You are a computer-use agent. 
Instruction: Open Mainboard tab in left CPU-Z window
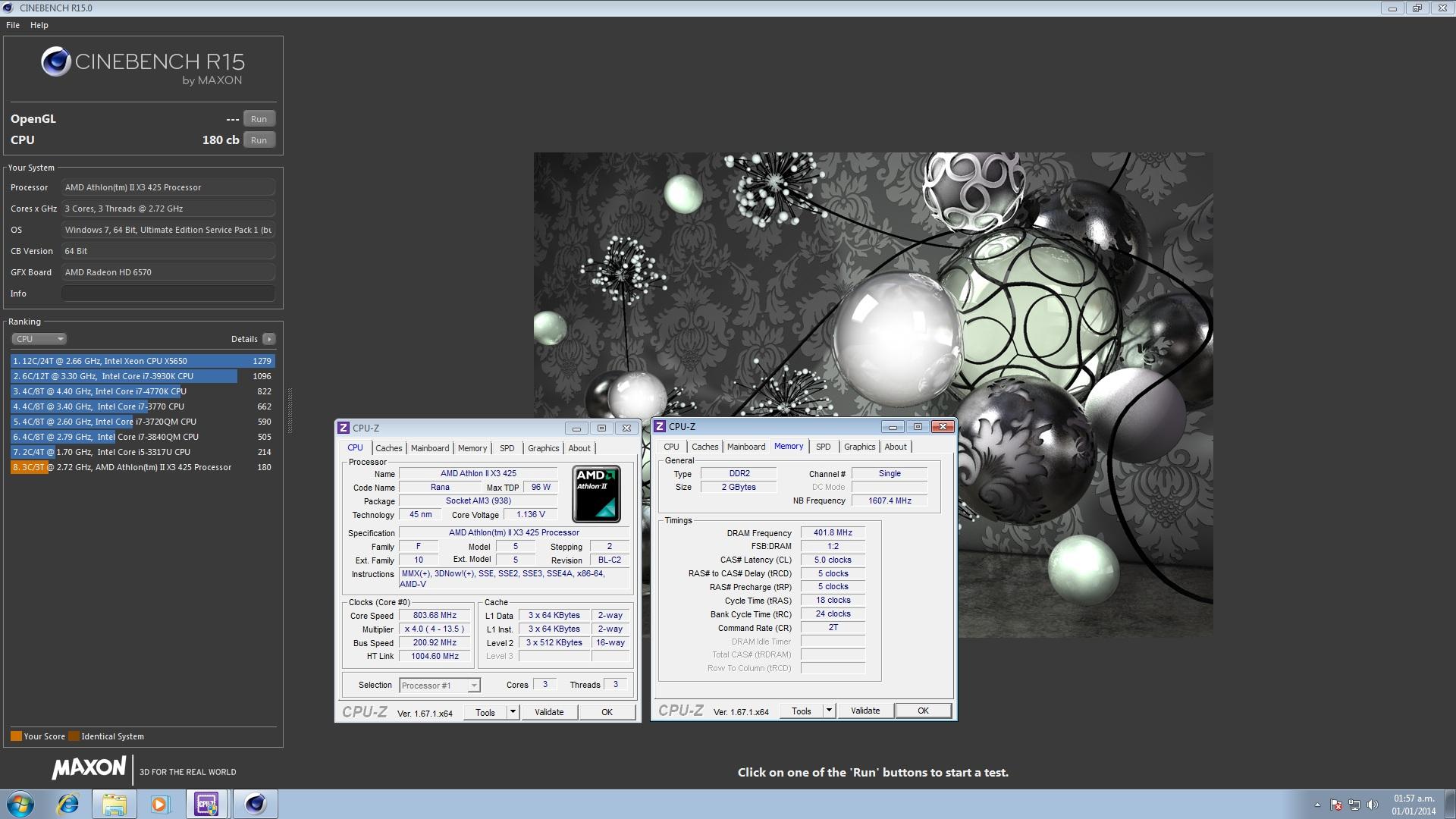tap(430, 448)
